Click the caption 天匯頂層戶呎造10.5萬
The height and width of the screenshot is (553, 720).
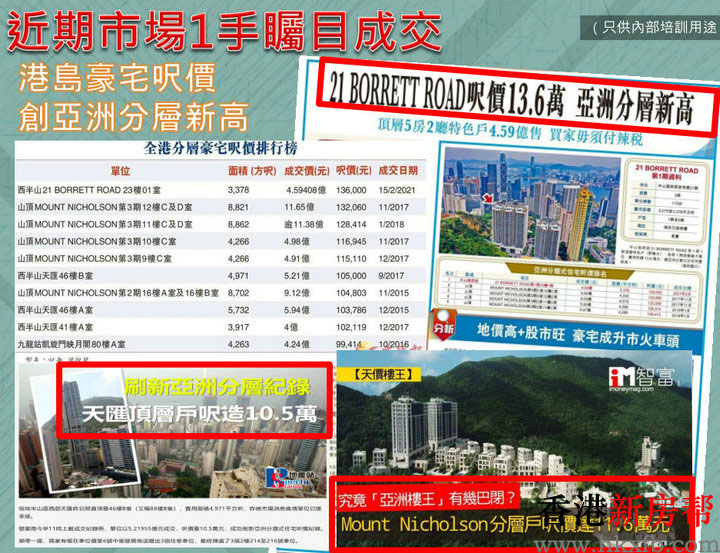[x=200, y=414]
